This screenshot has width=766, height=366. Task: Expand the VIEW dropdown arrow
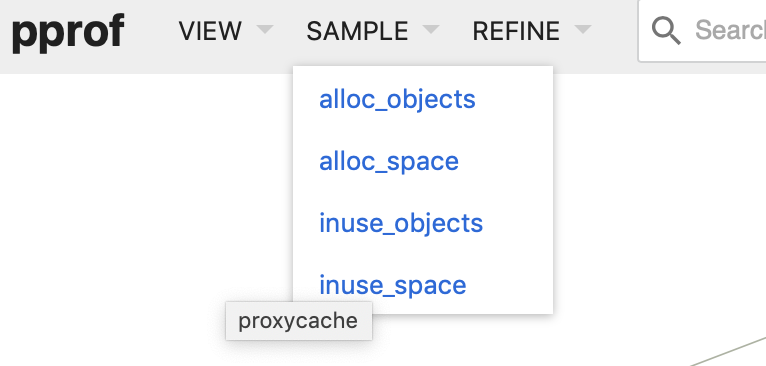click(x=265, y=29)
